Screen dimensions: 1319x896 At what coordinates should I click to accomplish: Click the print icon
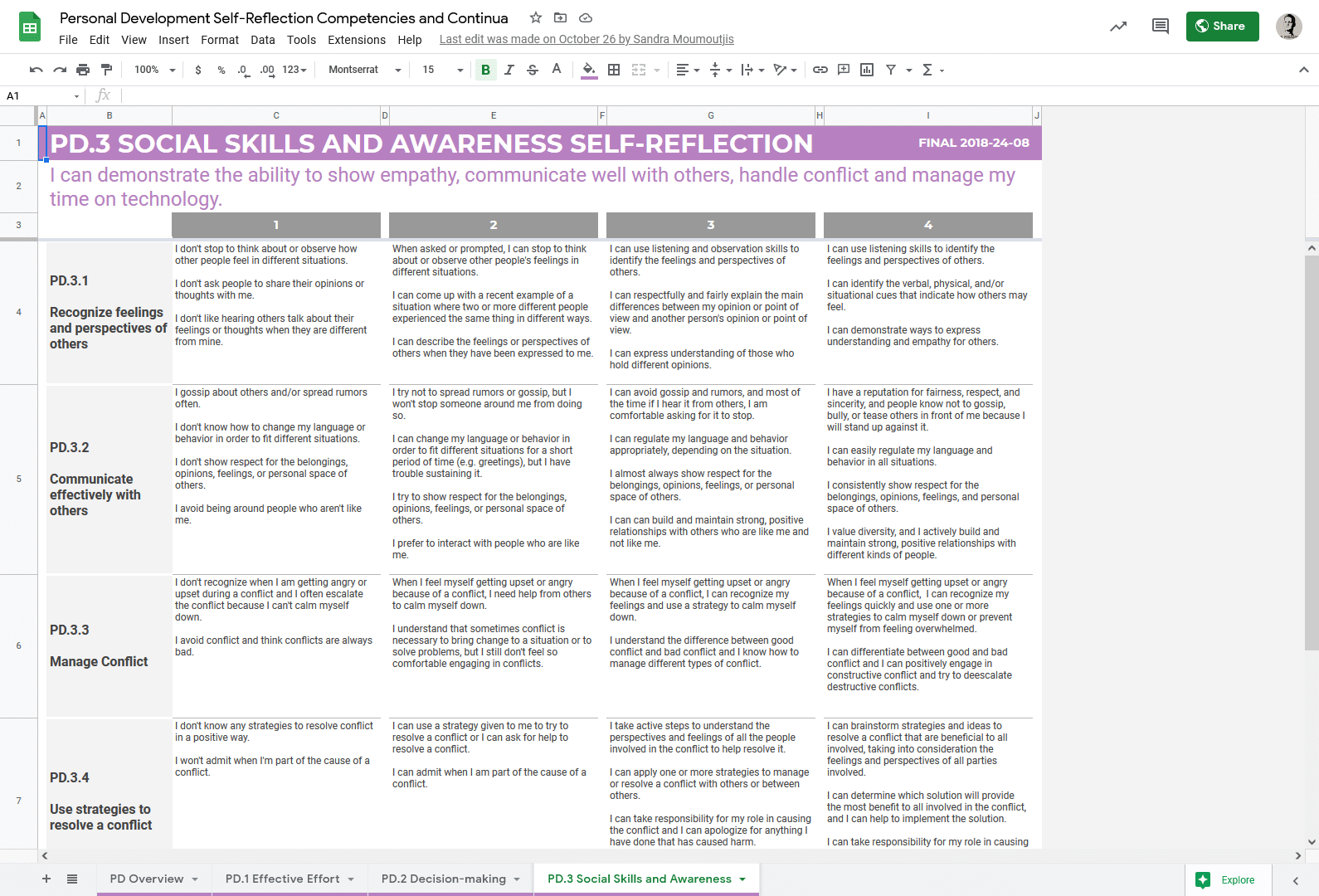pyautogui.click(x=83, y=70)
